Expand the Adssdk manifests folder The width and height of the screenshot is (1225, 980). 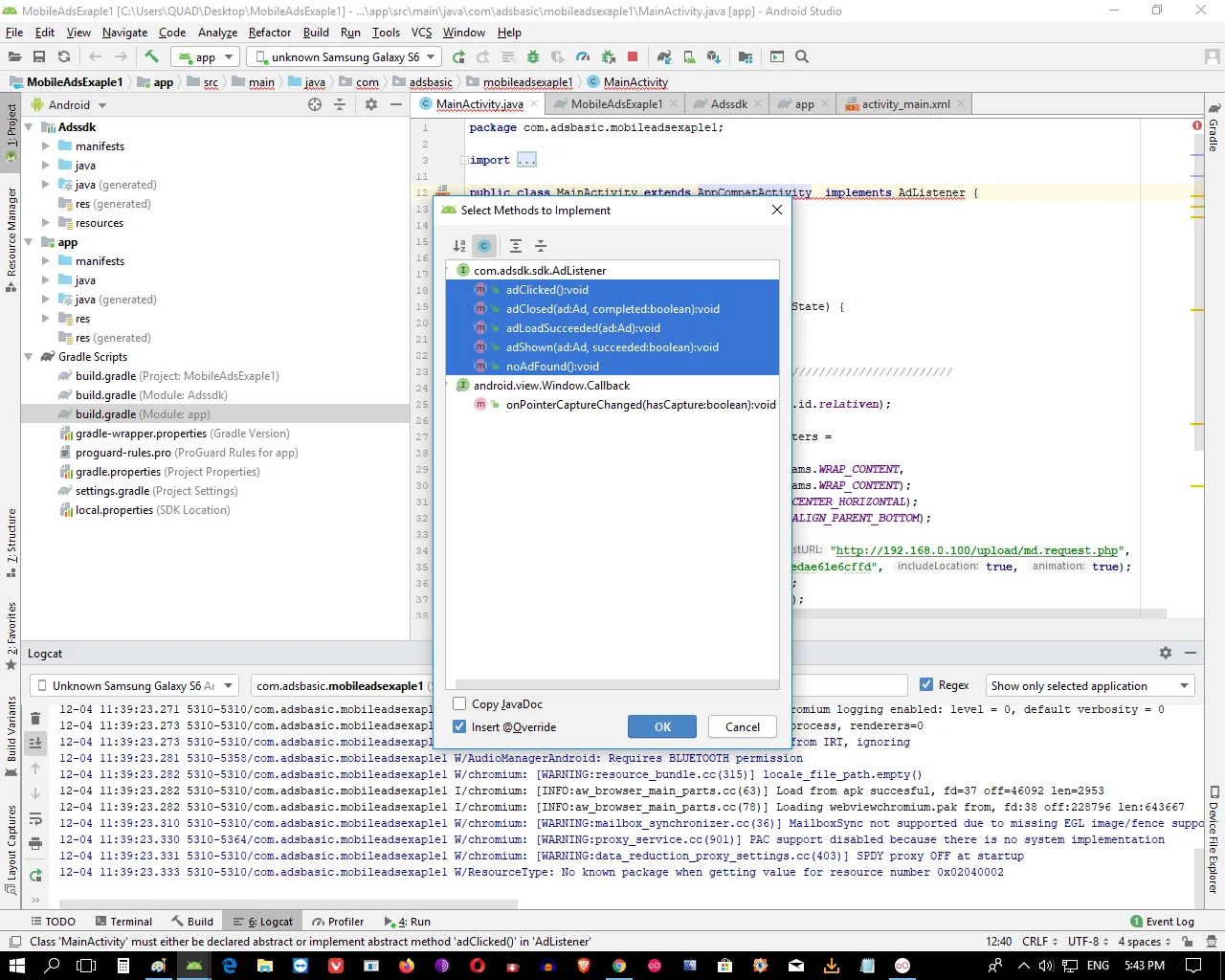pos(46,146)
